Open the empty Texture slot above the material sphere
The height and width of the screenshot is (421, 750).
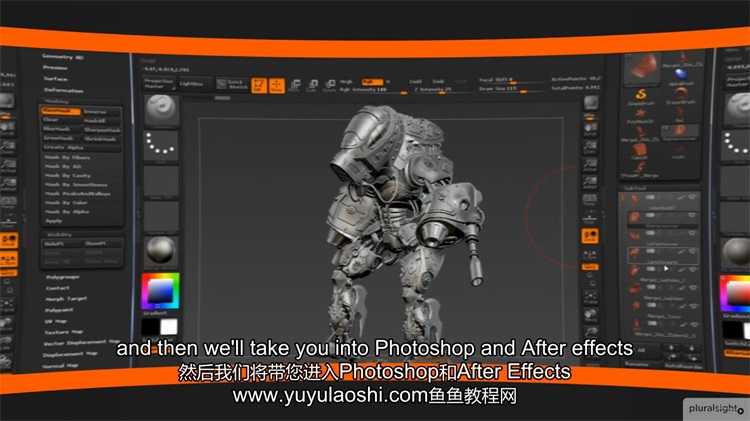pos(161,217)
